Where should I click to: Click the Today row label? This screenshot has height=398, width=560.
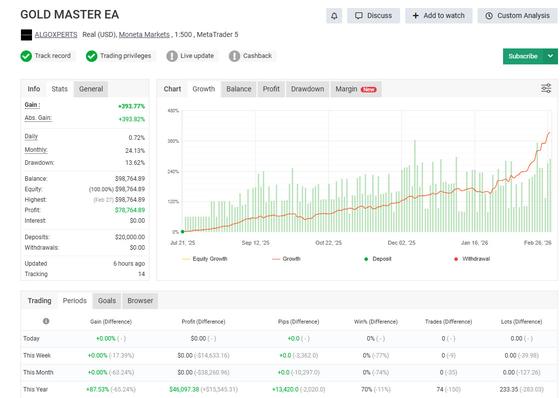(x=31, y=338)
